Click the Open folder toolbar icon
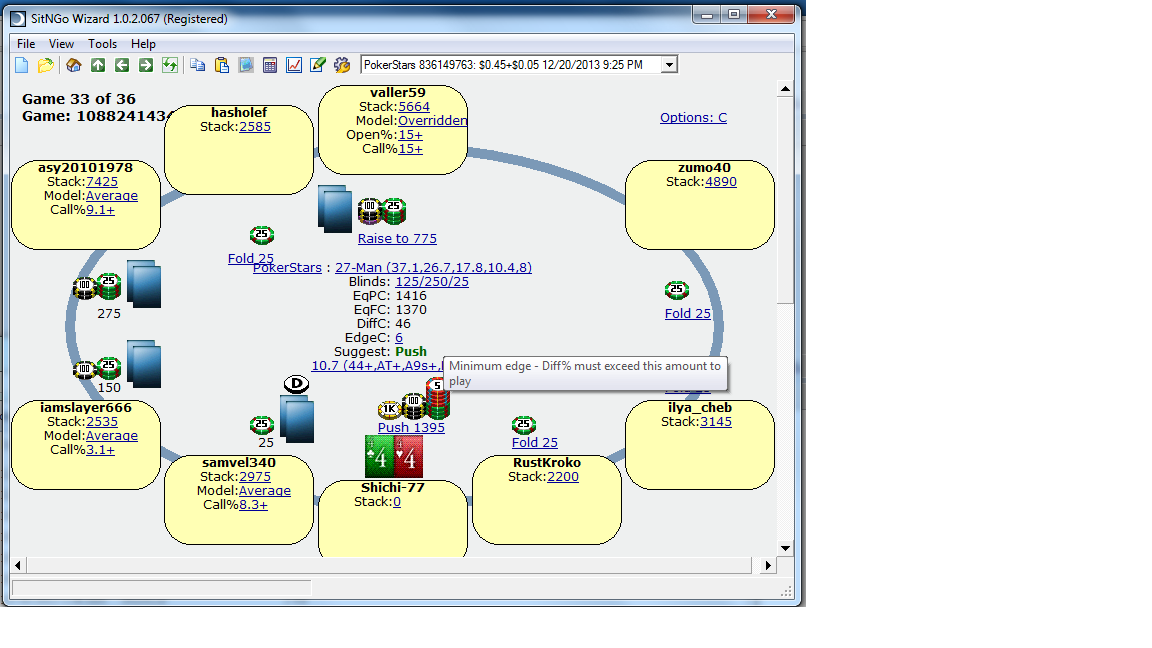 pos(46,65)
